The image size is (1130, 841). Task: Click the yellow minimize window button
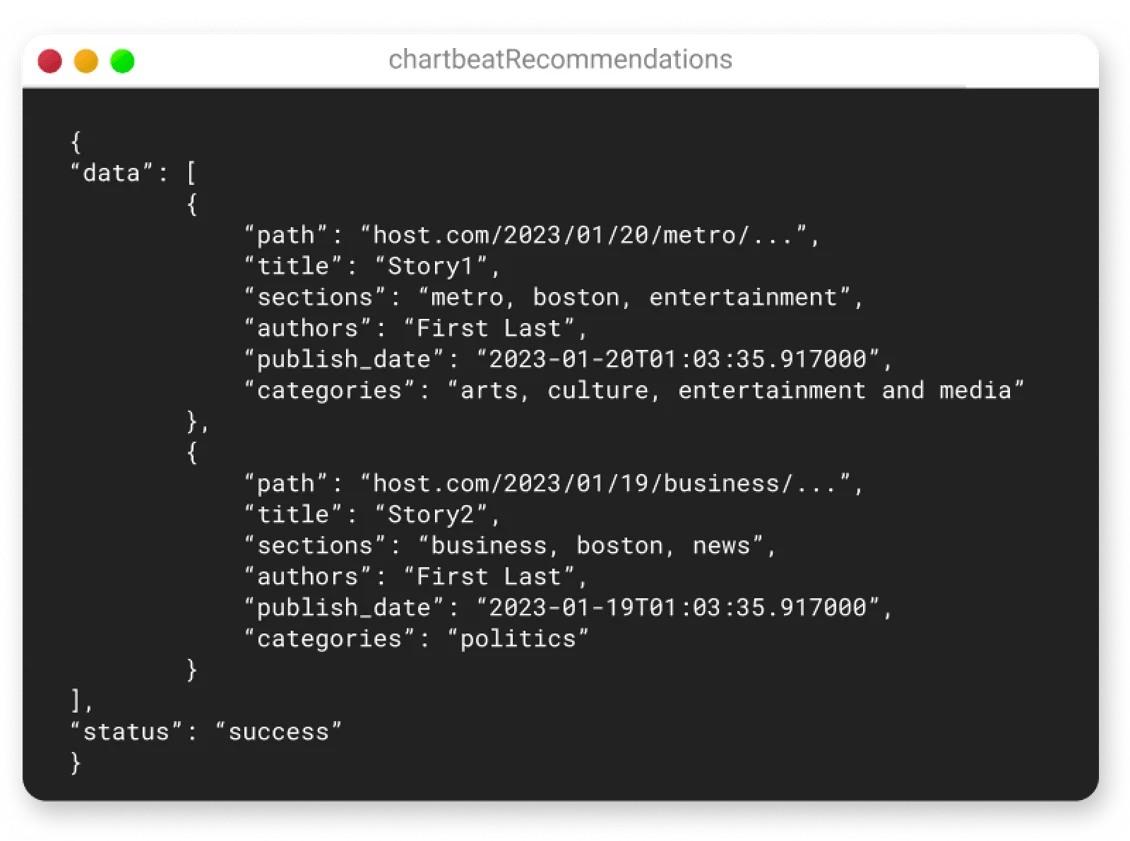click(86, 61)
